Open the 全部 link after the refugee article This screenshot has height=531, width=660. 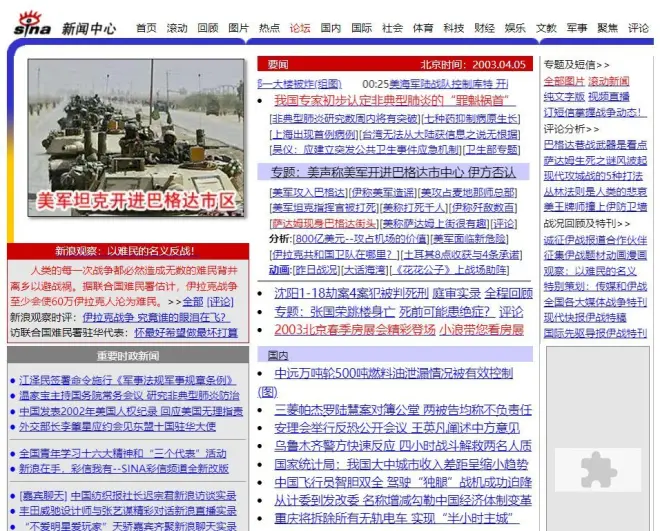pos(193,302)
